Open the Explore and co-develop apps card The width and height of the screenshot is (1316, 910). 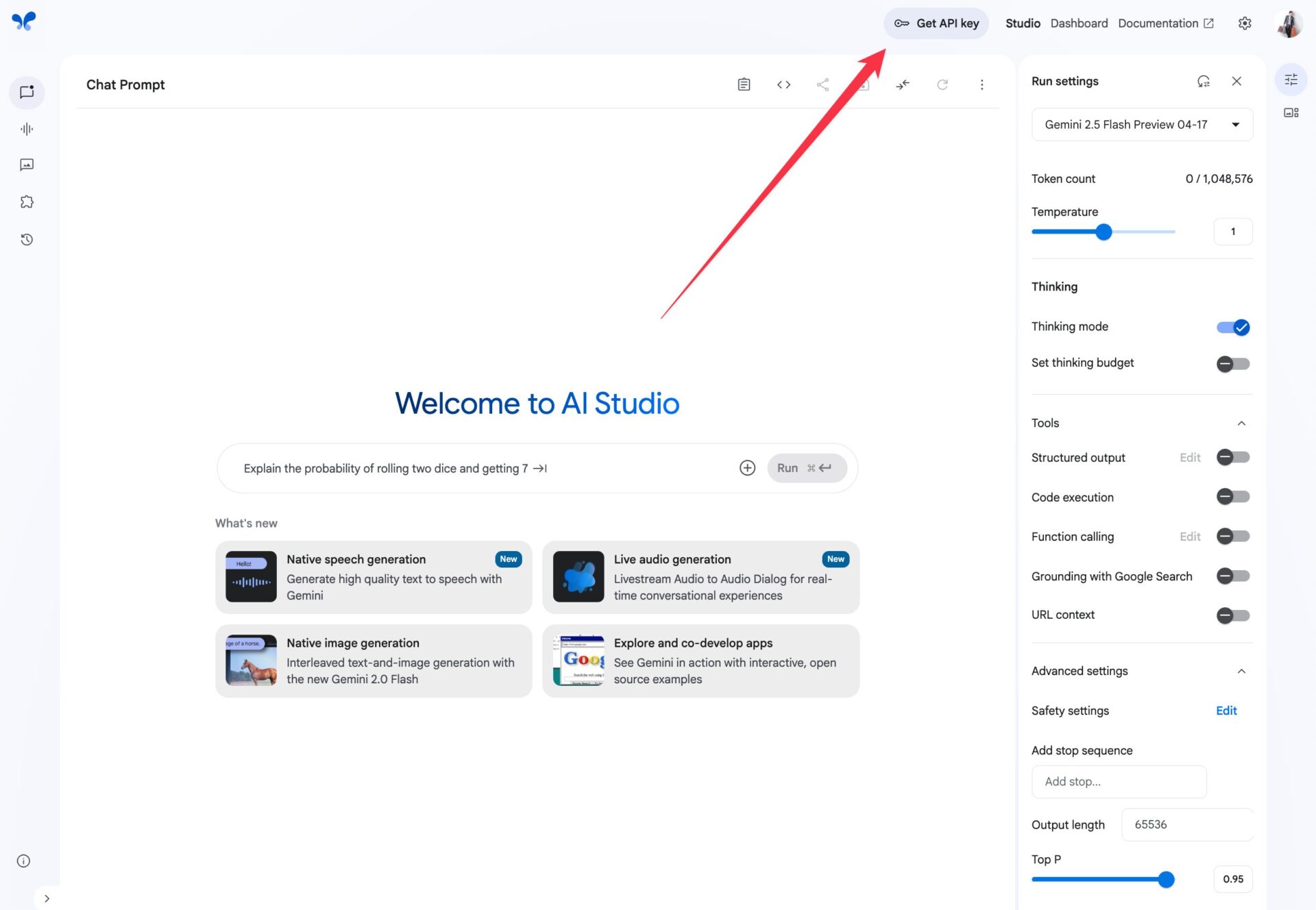(700, 661)
